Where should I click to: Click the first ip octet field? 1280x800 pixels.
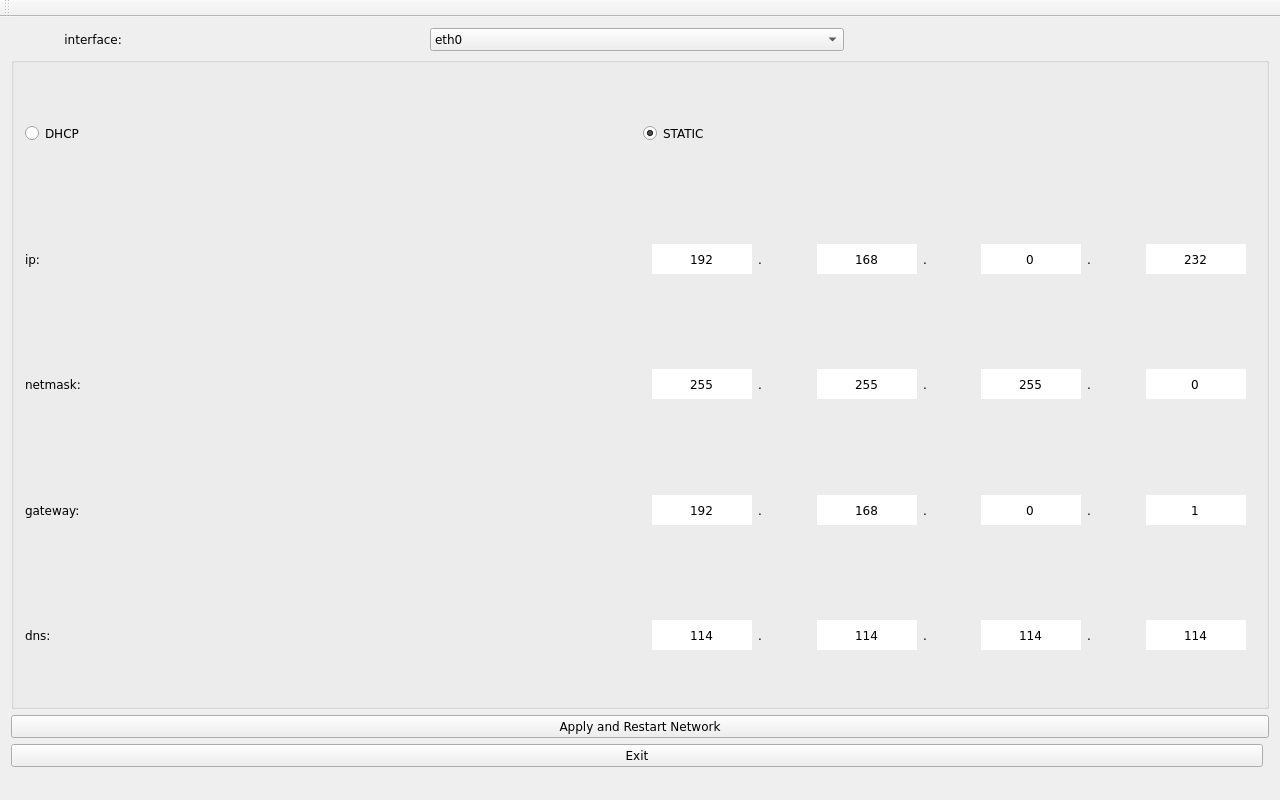(701, 259)
